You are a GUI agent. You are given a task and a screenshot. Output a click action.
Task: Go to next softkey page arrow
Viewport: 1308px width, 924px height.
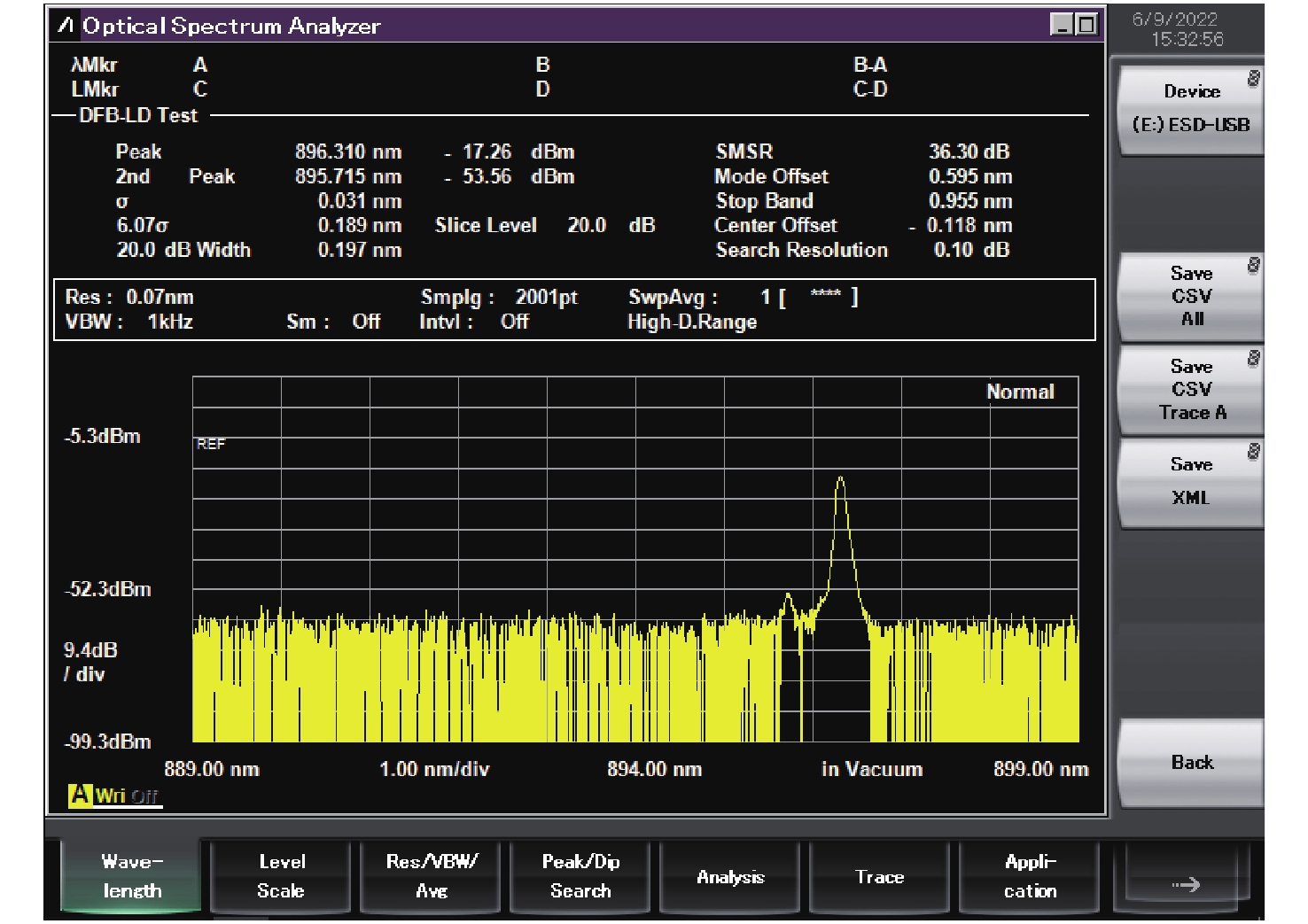pos(1186,883)
